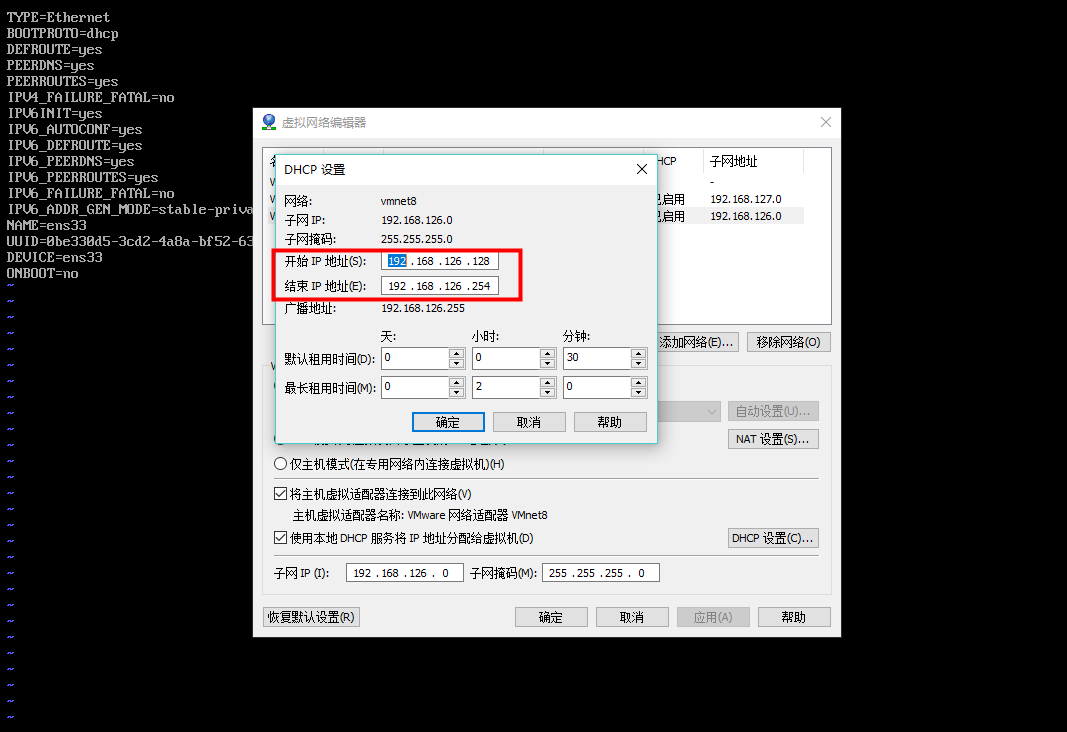Click the DEVICE=ens33 line in terminal
Screen dimensions: 1067x732
54,257
